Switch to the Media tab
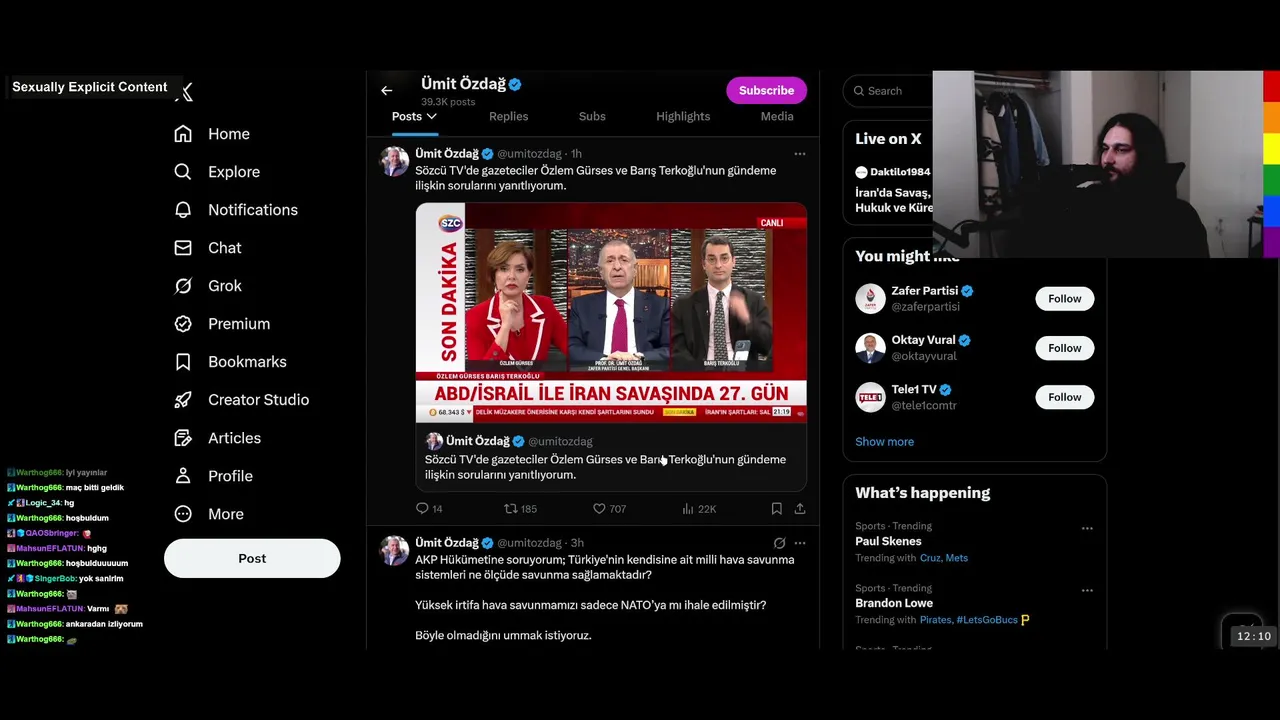The width and height of the screenshot is (1280, 720). point(777,117)
